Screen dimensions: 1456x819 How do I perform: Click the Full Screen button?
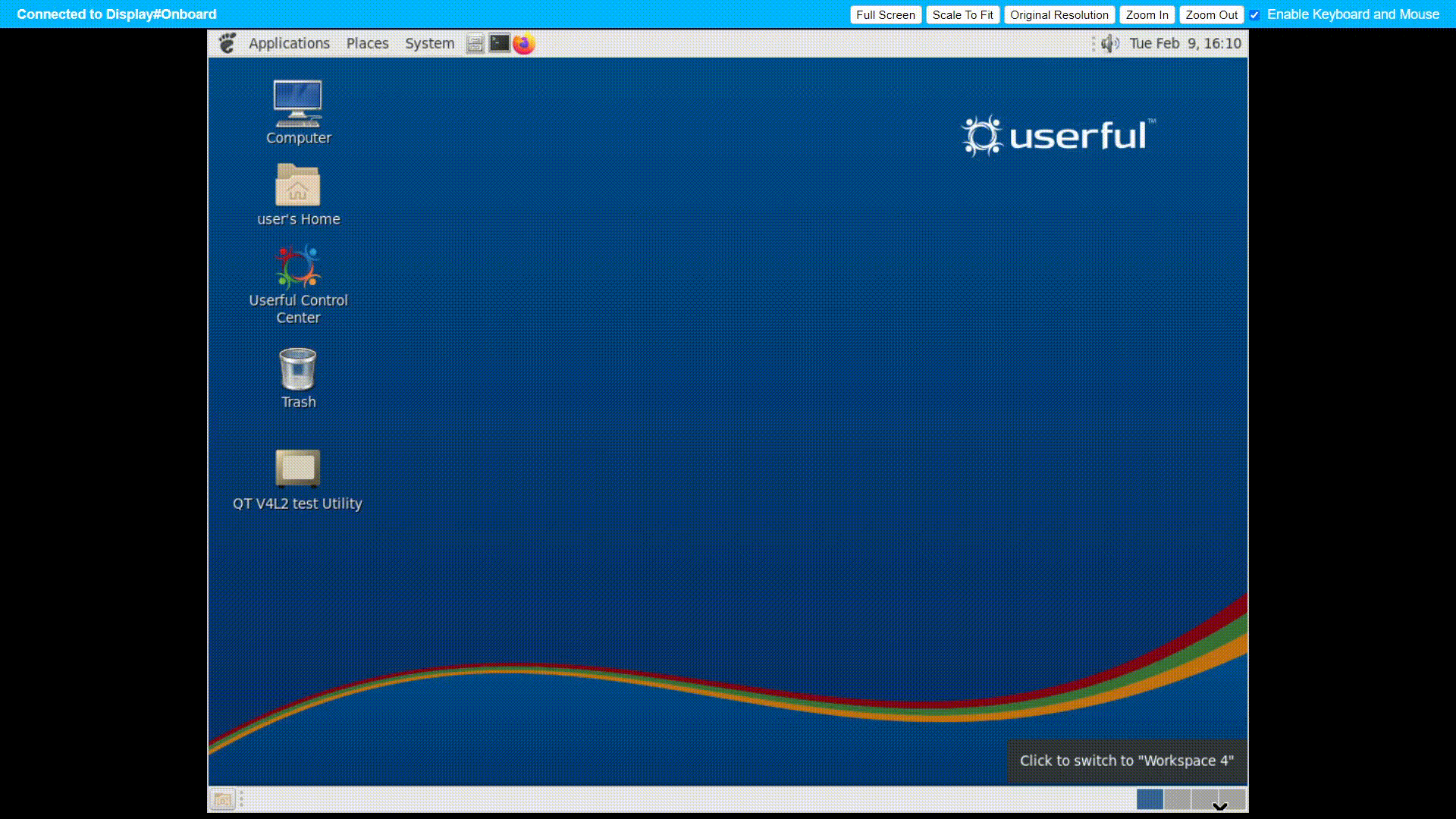point(885,15)
